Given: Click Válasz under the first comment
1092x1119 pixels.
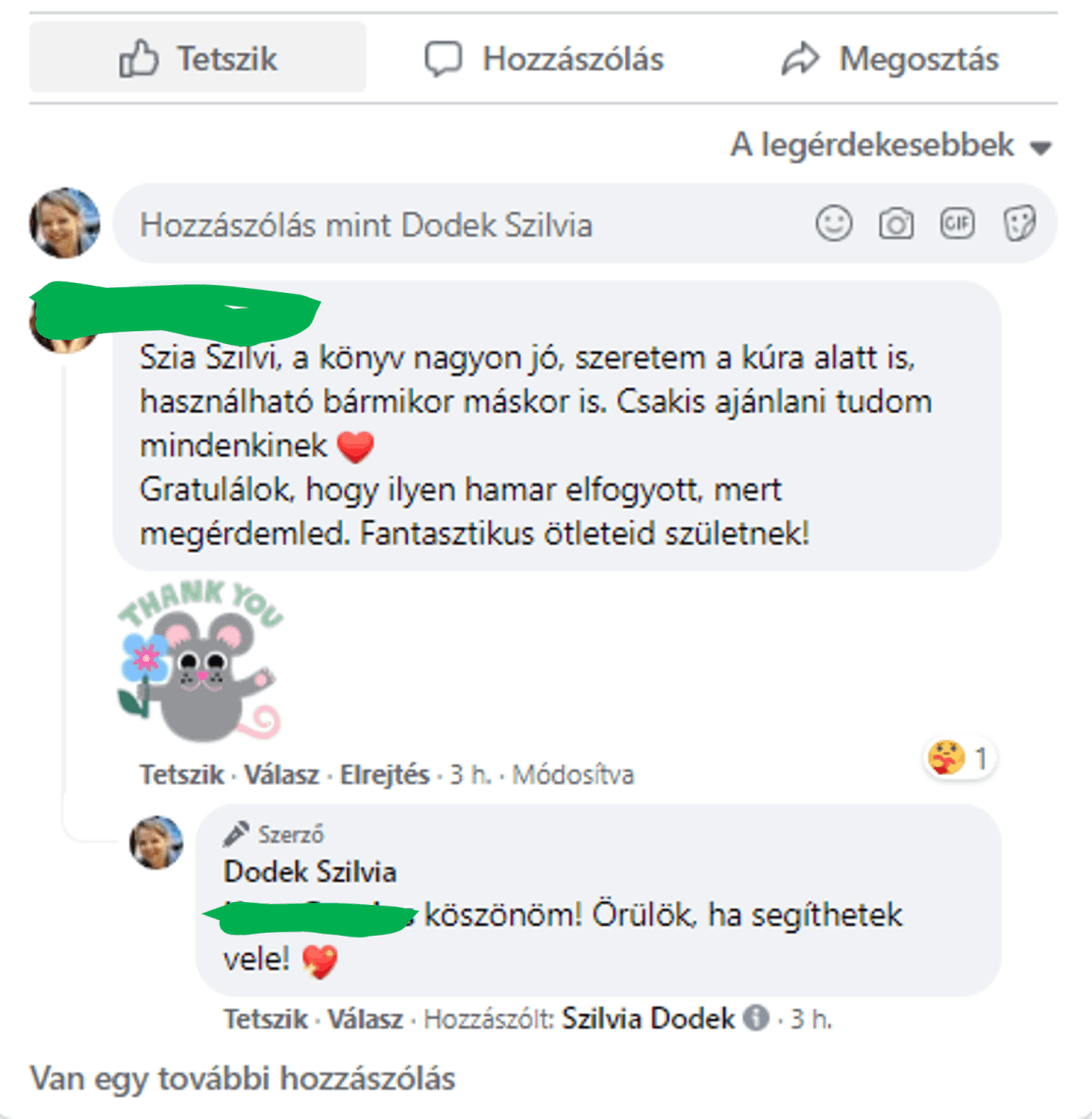Looking at the screenshot, I should pyautogui.click(x=282, y=774).
